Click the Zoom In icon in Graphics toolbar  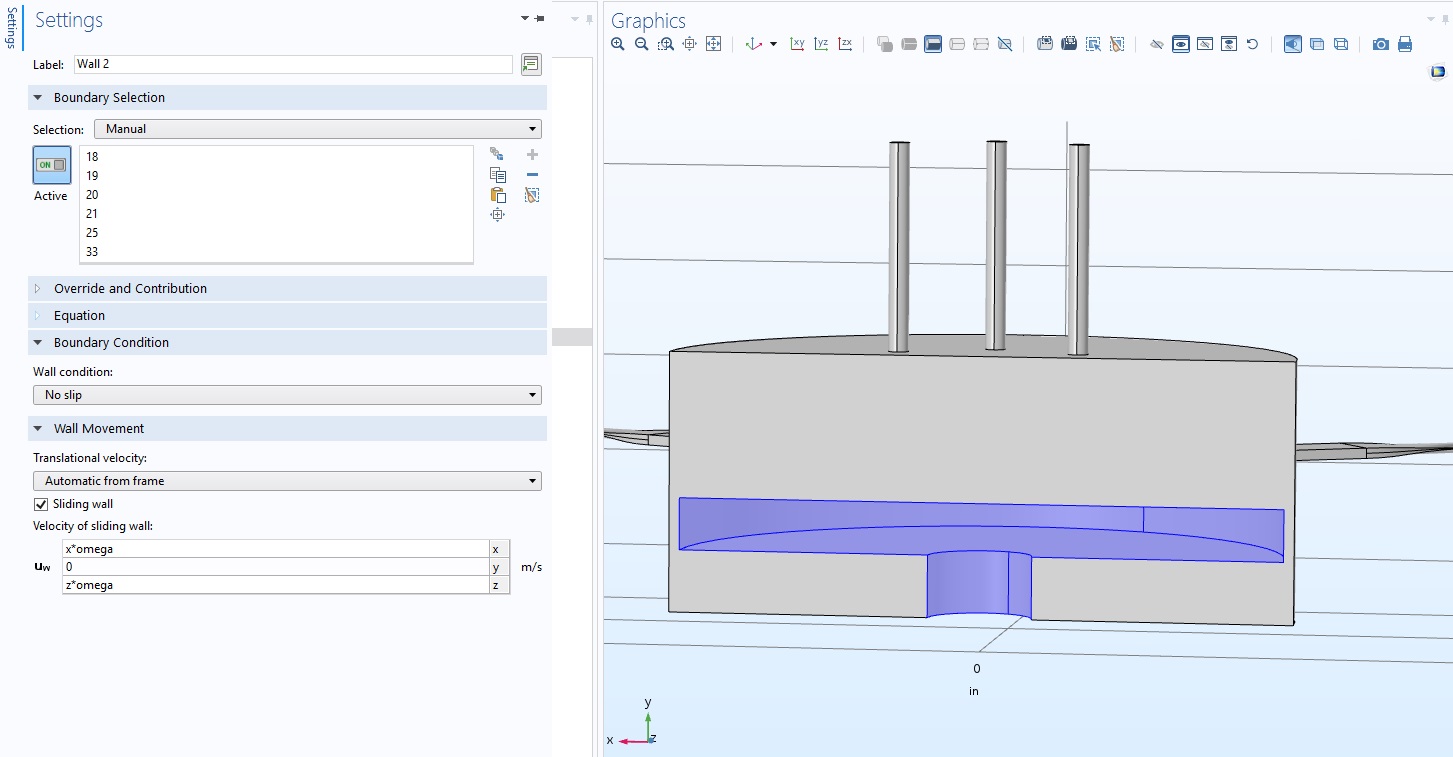point(617,44)
